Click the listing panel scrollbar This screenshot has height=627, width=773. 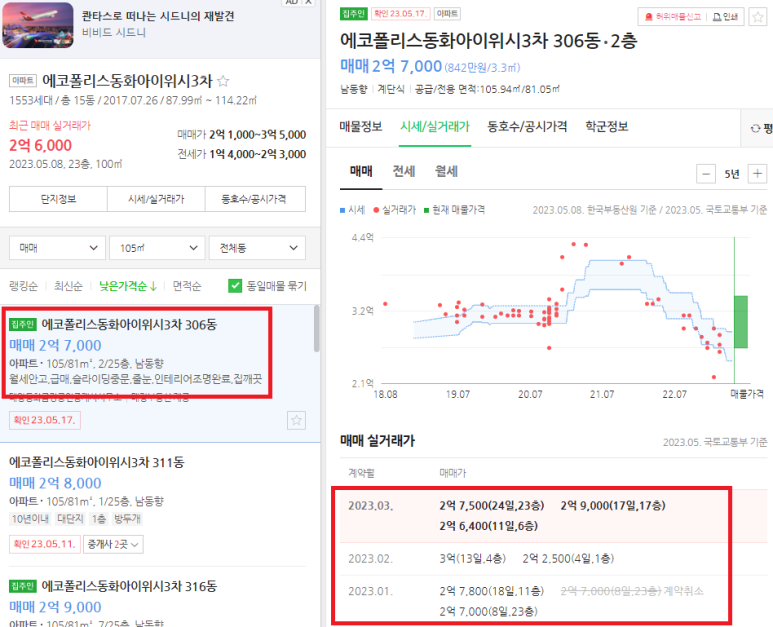tap(316, 329)
